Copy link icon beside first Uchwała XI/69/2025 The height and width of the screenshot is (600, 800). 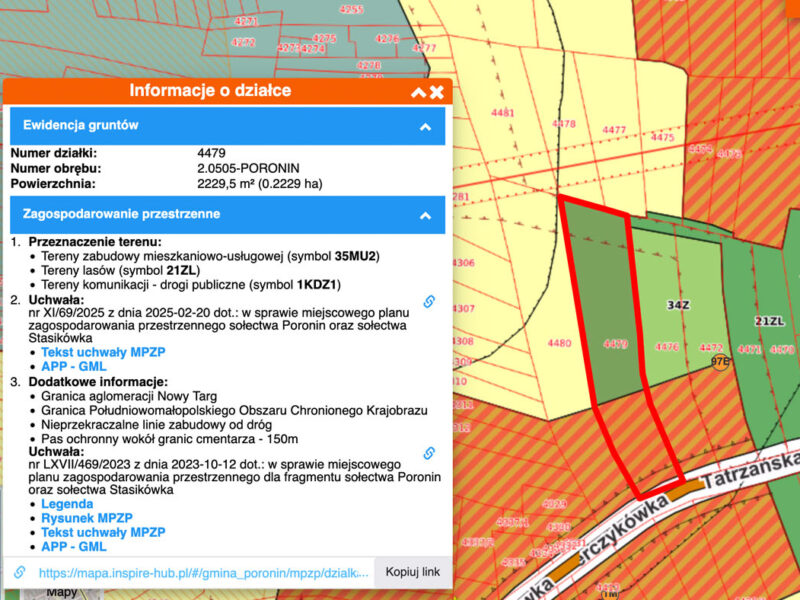(429, 302)
